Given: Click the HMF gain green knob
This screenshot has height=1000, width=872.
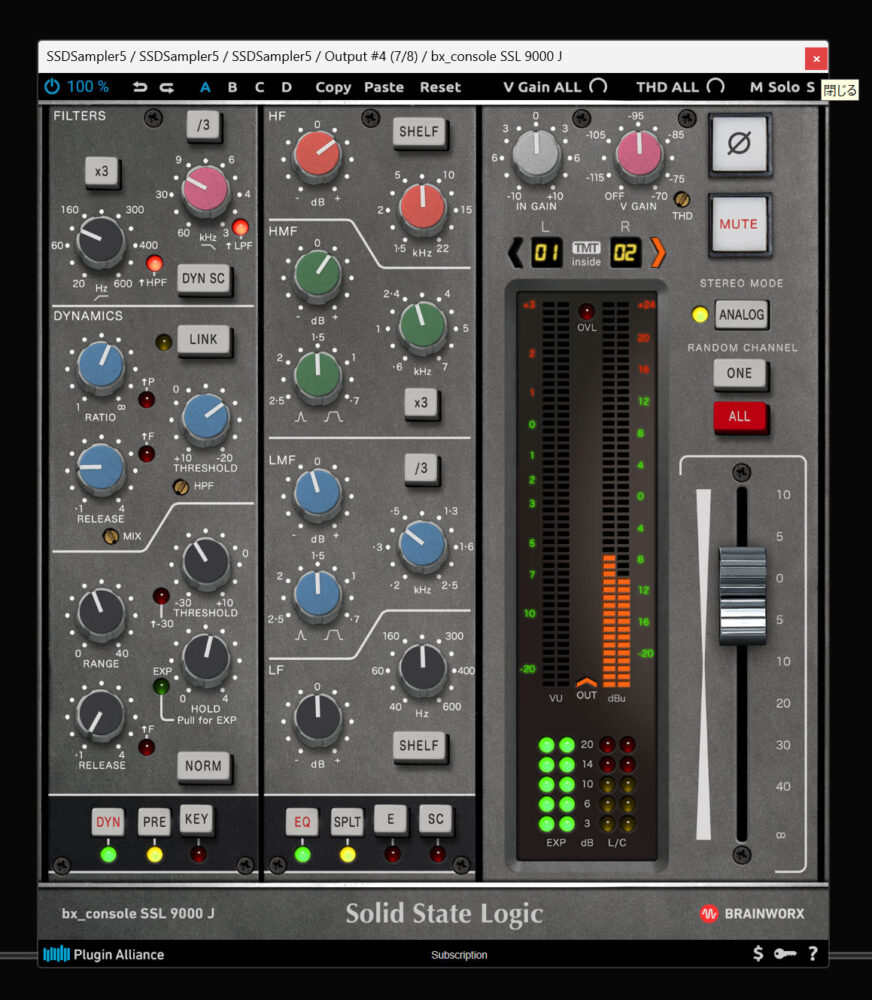Looking at the screenshot, I should [317, 274].
